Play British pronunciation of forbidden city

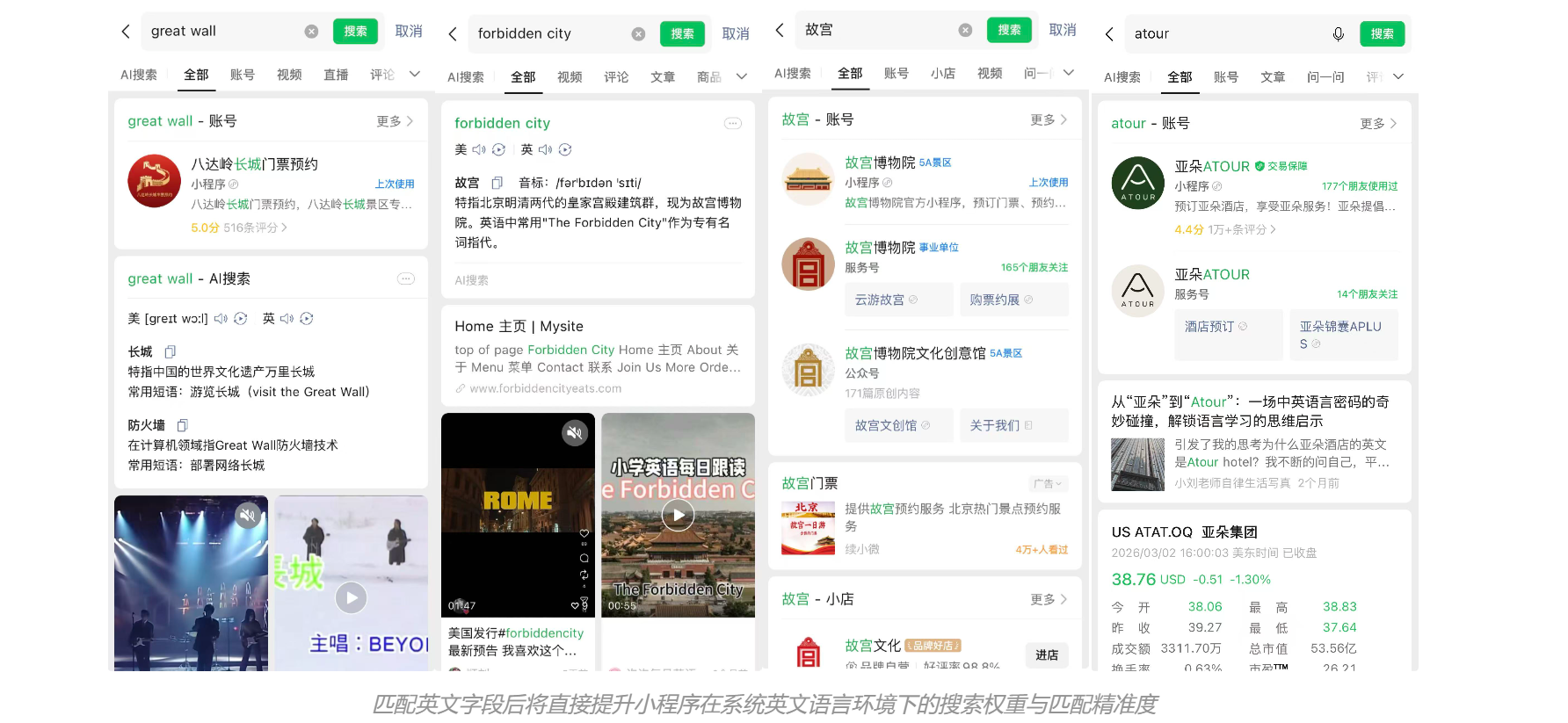[x=545, y=150]
